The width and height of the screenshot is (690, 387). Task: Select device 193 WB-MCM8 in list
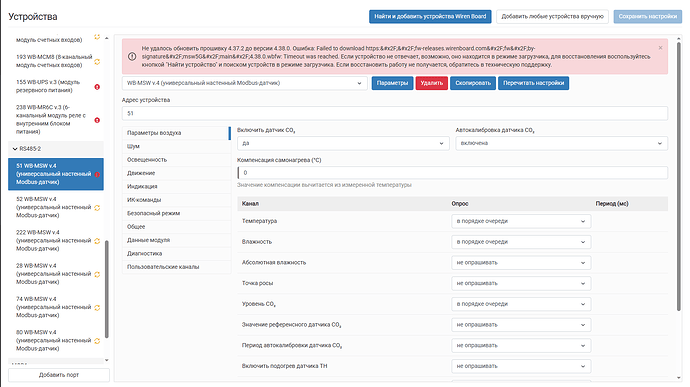(56, 61)
